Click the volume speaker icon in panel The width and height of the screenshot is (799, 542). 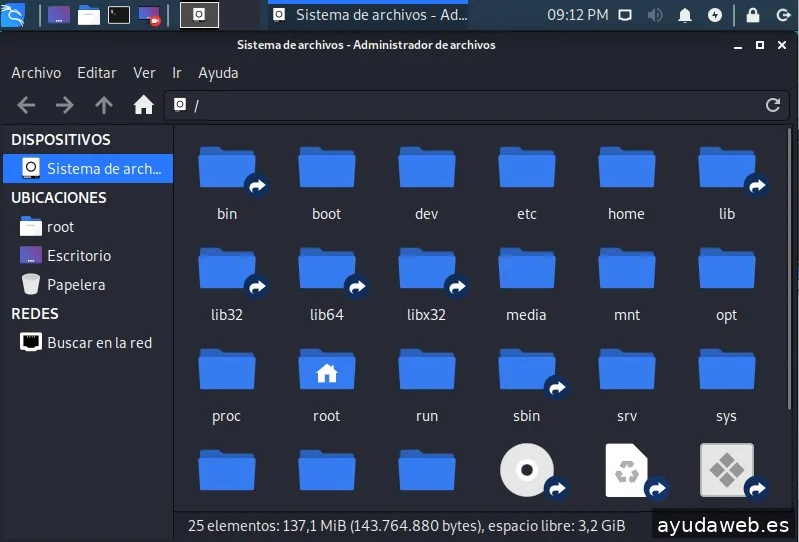[x=655, y=15]
